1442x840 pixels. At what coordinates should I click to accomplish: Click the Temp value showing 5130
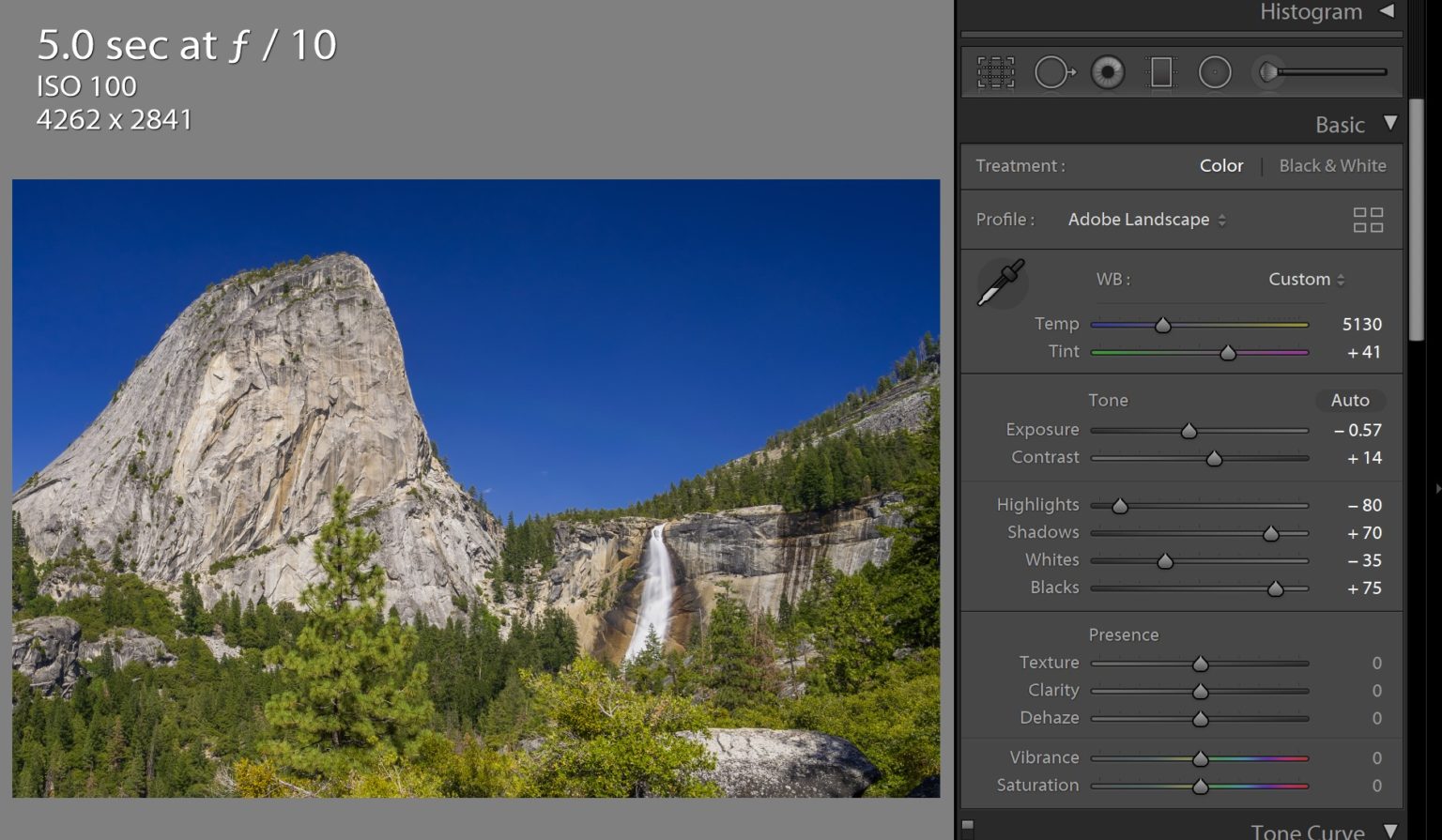(1362, 324)
